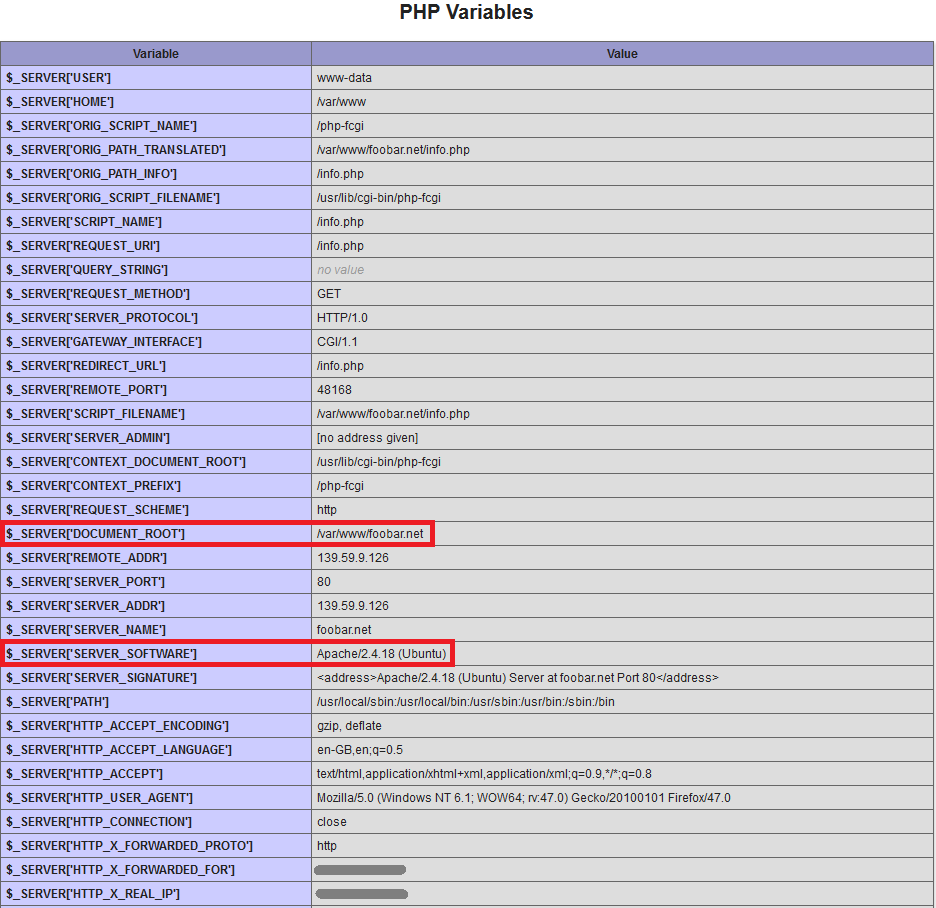Select the close connection value

[332, 822]
